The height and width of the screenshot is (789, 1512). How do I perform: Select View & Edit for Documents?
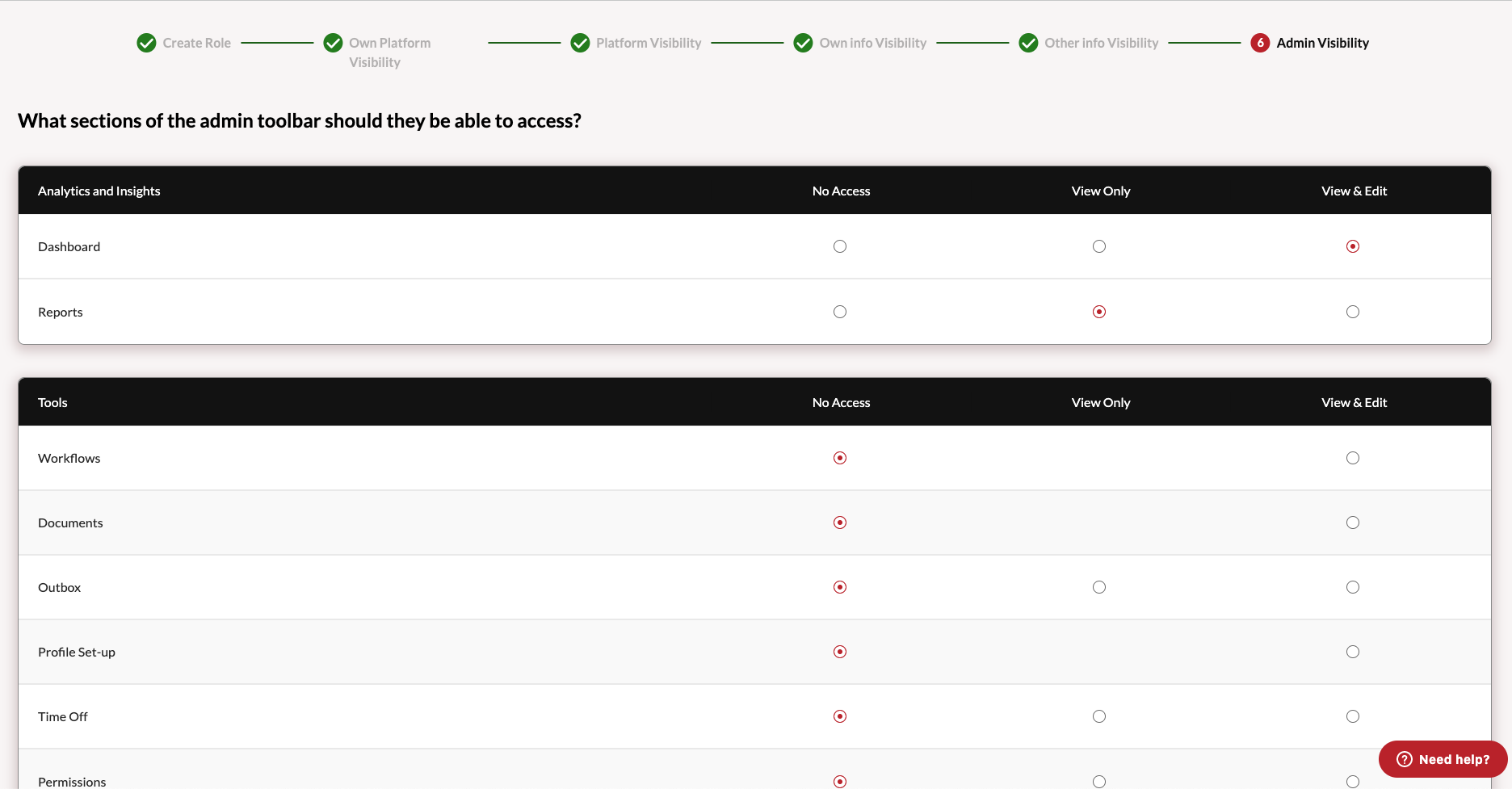click(x=1353, y=523)
